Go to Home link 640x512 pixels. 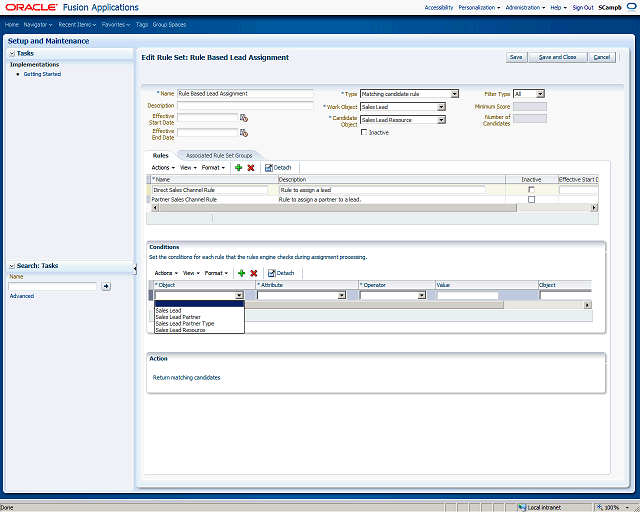[x=12, y=24]
